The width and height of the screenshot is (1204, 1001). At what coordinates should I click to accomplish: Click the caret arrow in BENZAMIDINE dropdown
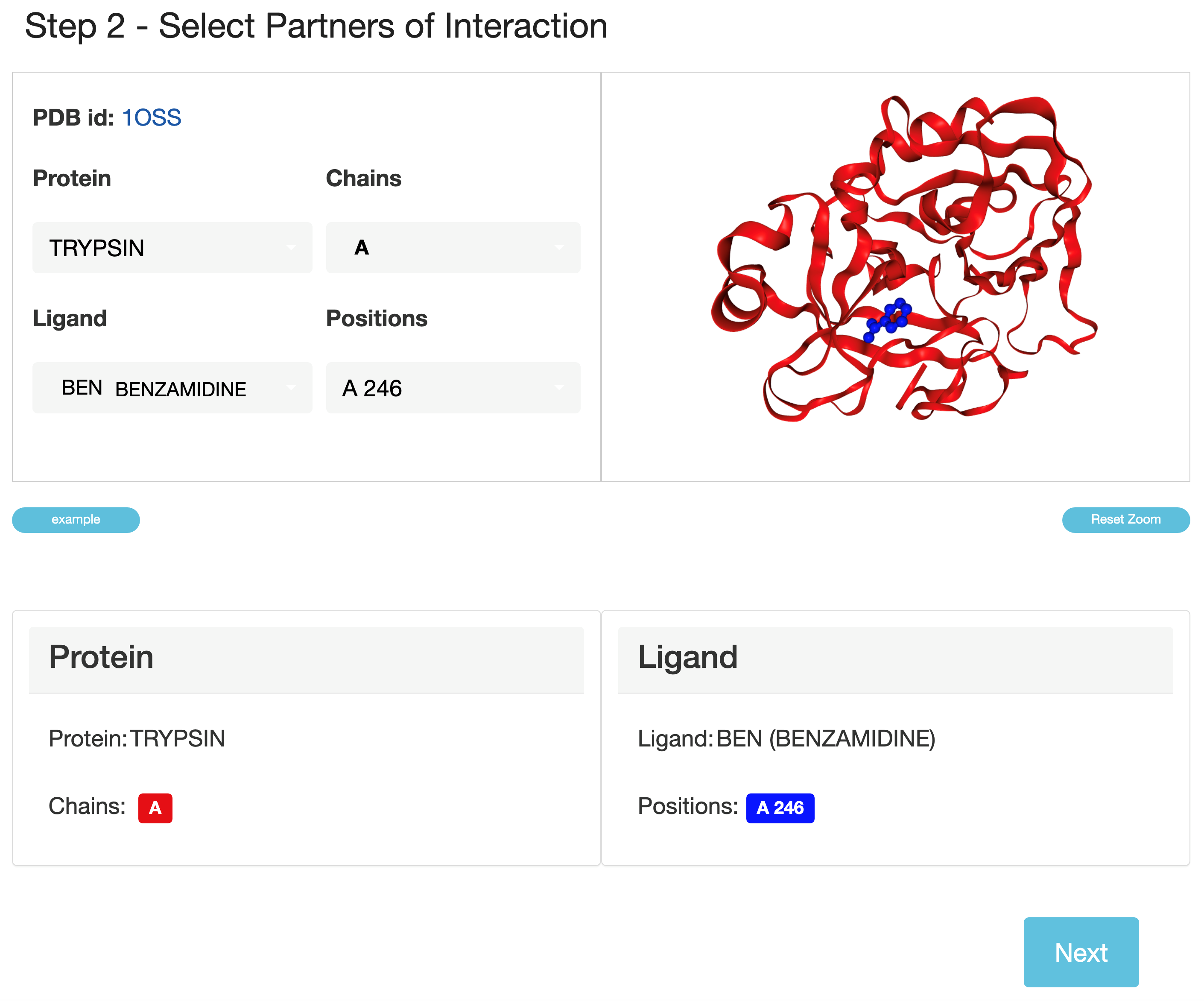pos(291,388)
